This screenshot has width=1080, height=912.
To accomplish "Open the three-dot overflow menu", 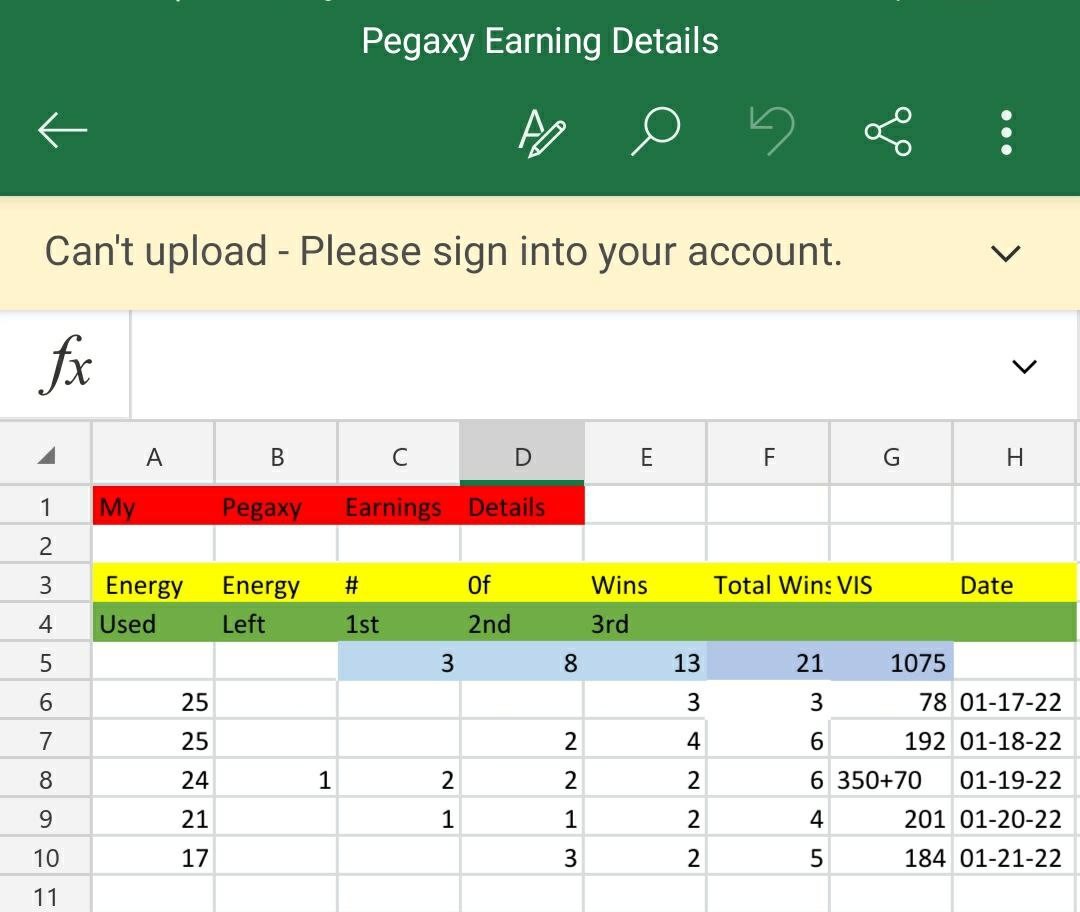I will [1006, 132].
